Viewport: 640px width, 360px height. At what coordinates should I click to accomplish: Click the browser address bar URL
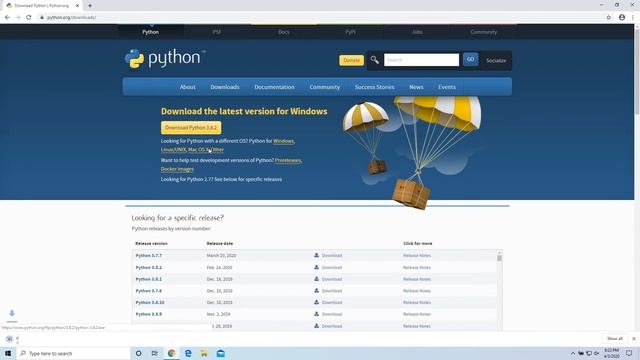pos(71,18)
